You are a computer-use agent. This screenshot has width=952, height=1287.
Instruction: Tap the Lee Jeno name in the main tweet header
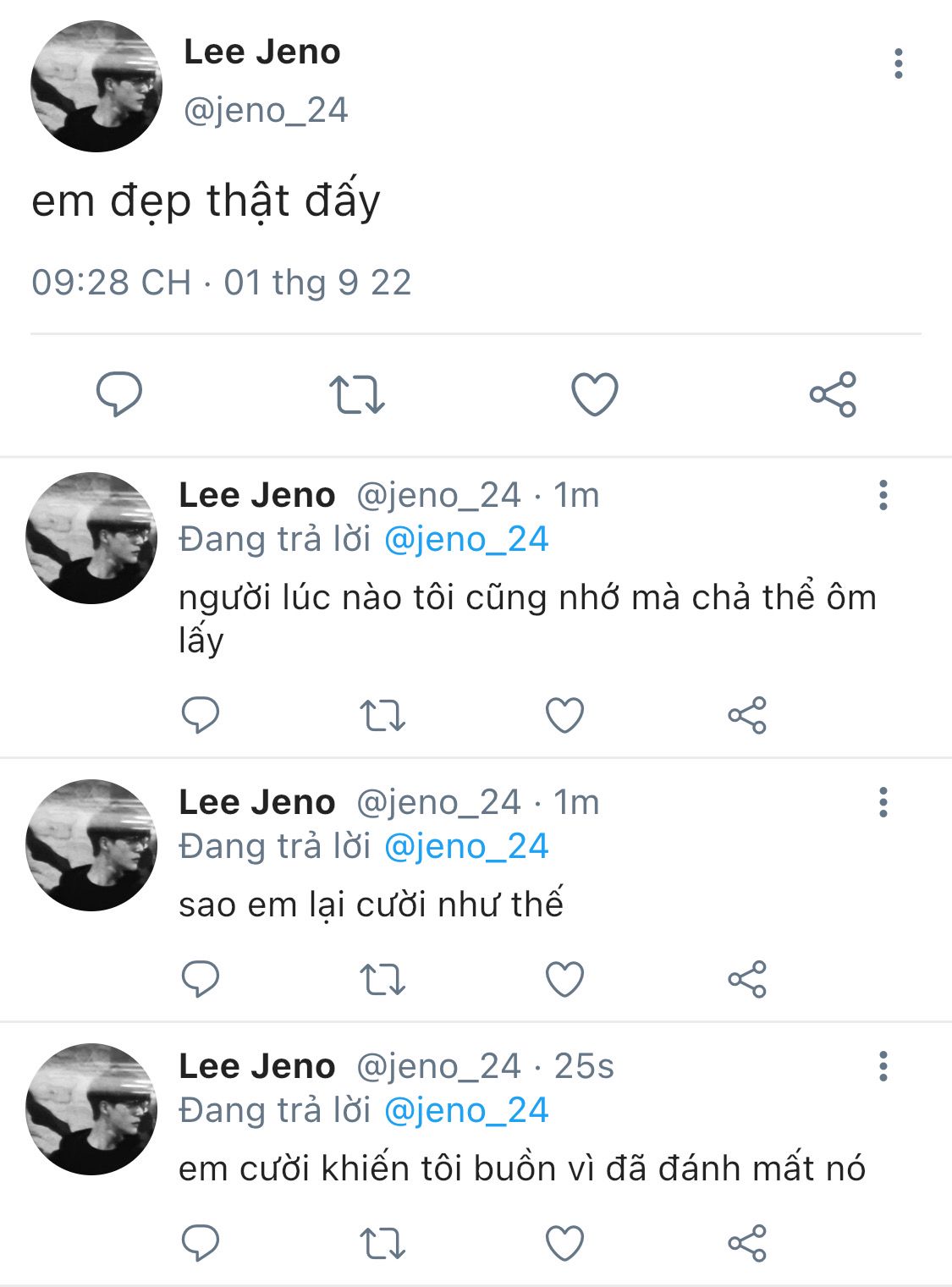[262, 52]
